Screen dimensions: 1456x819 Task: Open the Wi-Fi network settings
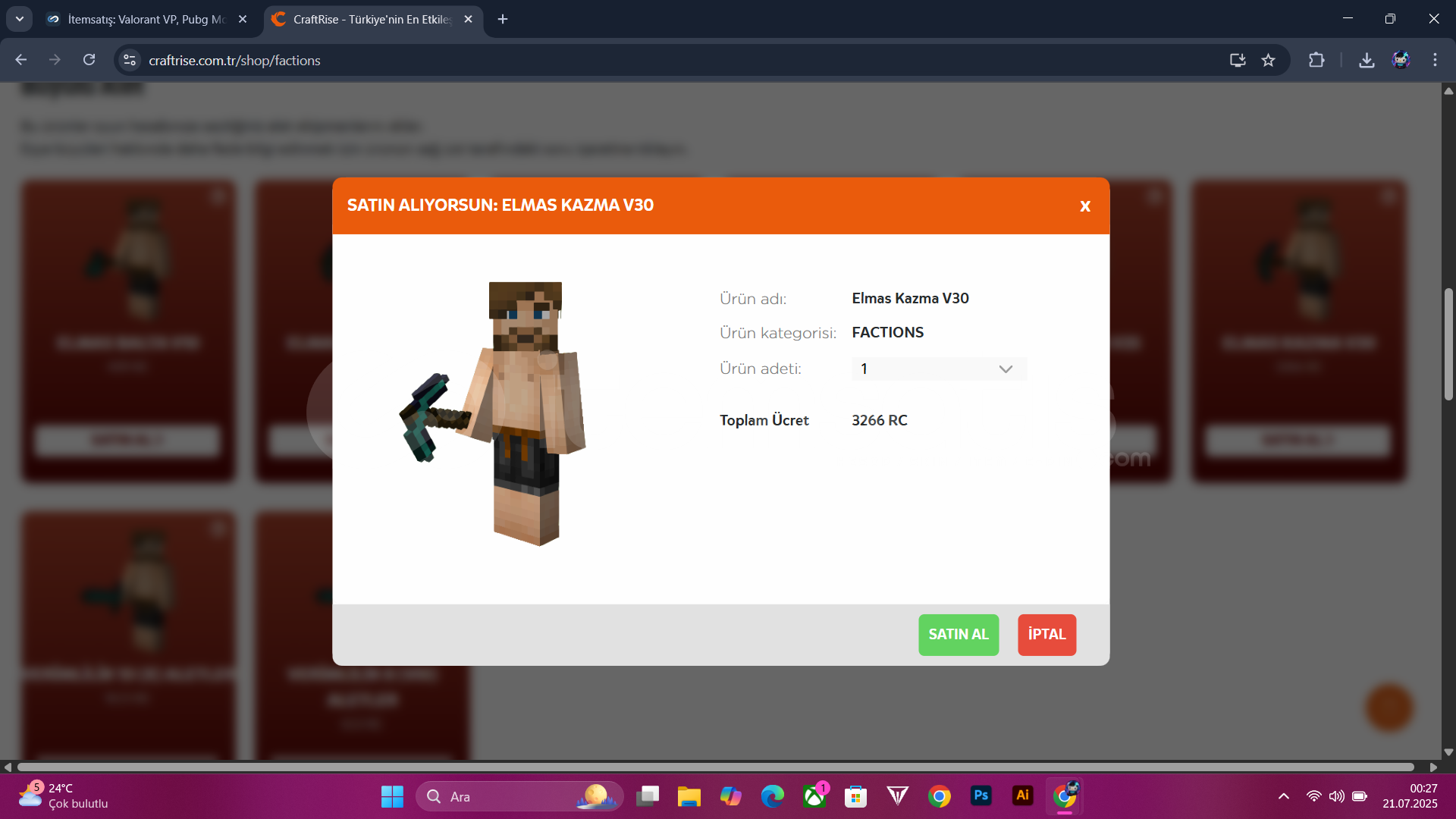[x=1313, y=796]
